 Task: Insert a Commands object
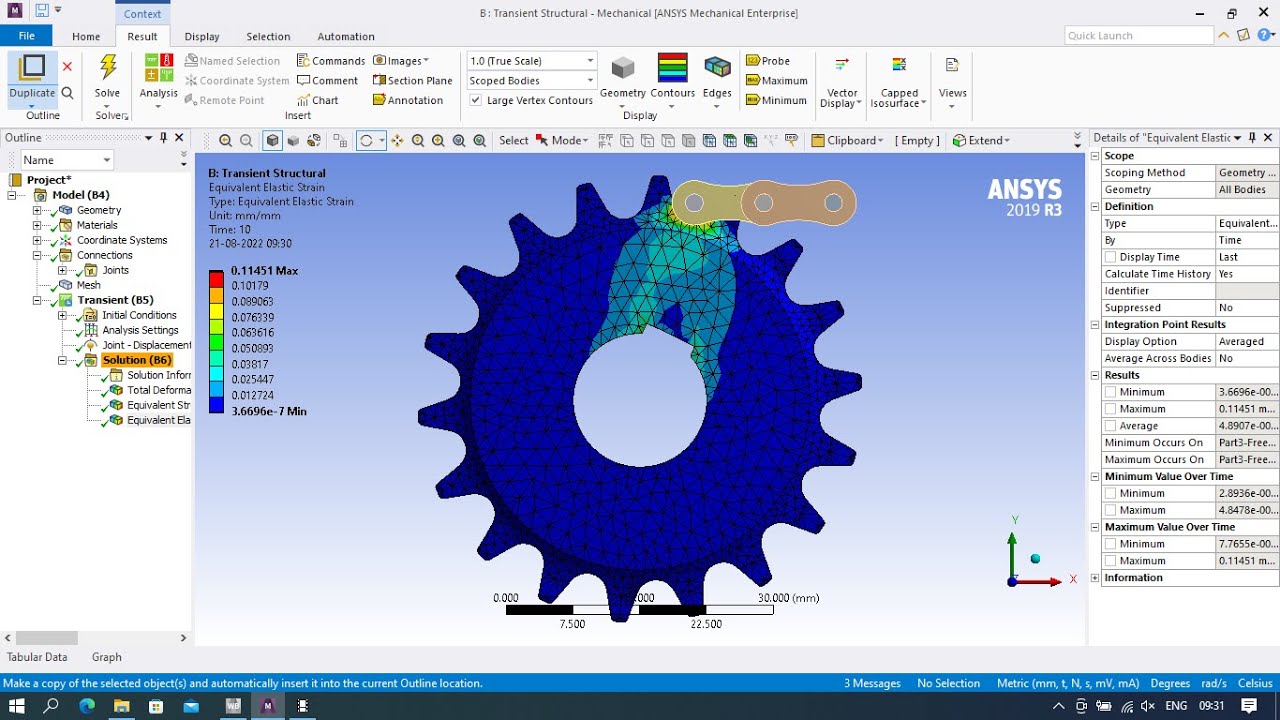(x=331, y=61)
